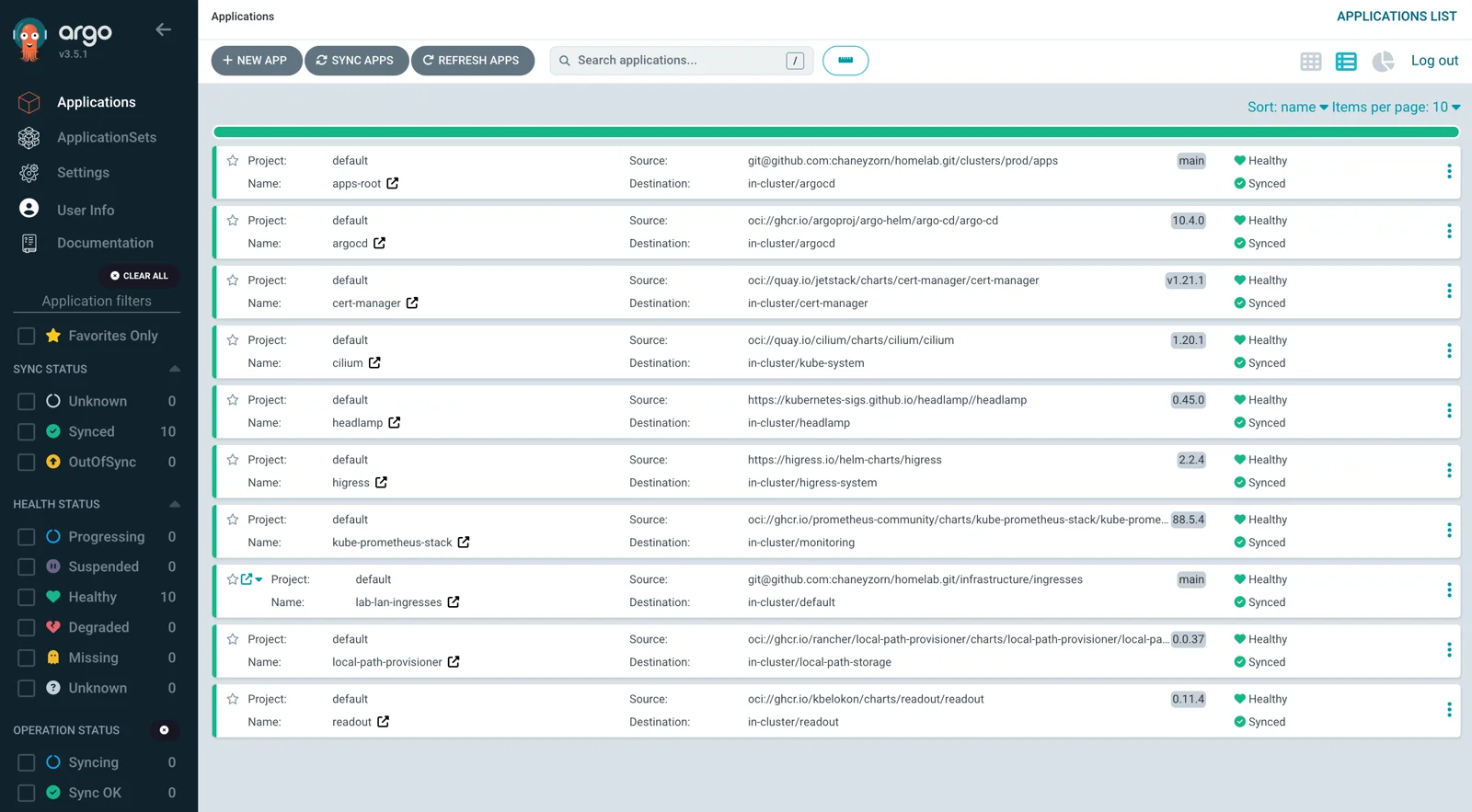
Task: Enable Favorites Only filter
Action: point(27,337)
